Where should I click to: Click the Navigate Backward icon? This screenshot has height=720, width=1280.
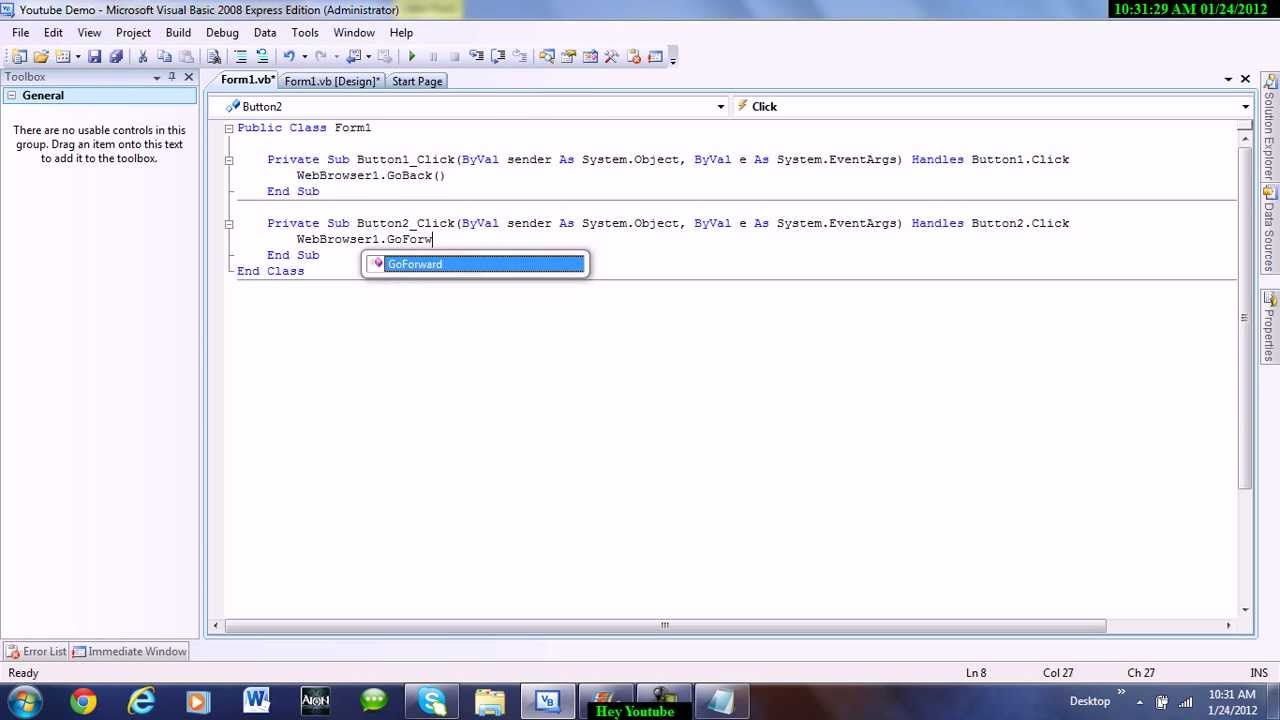(x=353, y=57)
